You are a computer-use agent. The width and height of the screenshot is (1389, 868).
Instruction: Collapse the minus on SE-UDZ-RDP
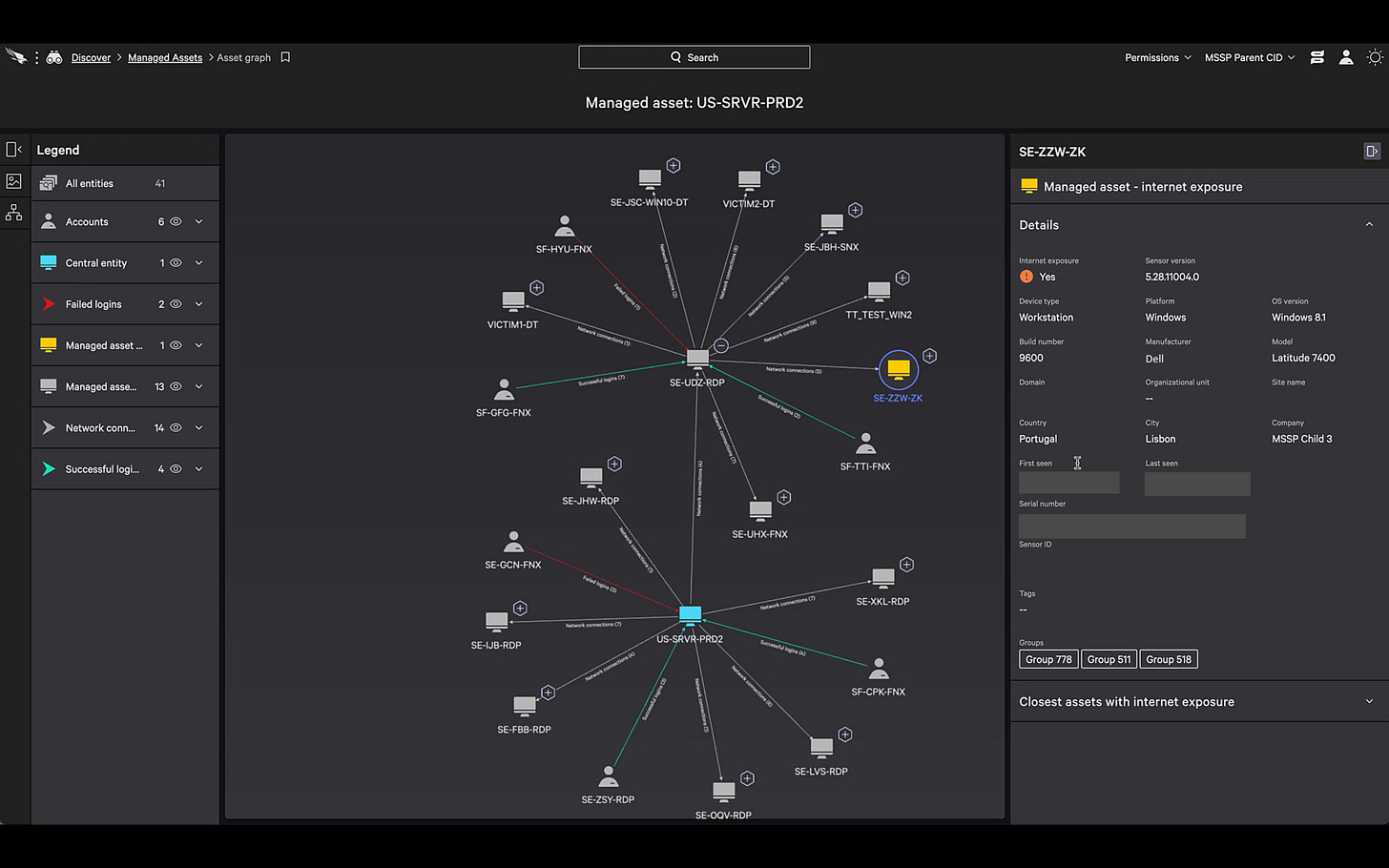point(721,345)
